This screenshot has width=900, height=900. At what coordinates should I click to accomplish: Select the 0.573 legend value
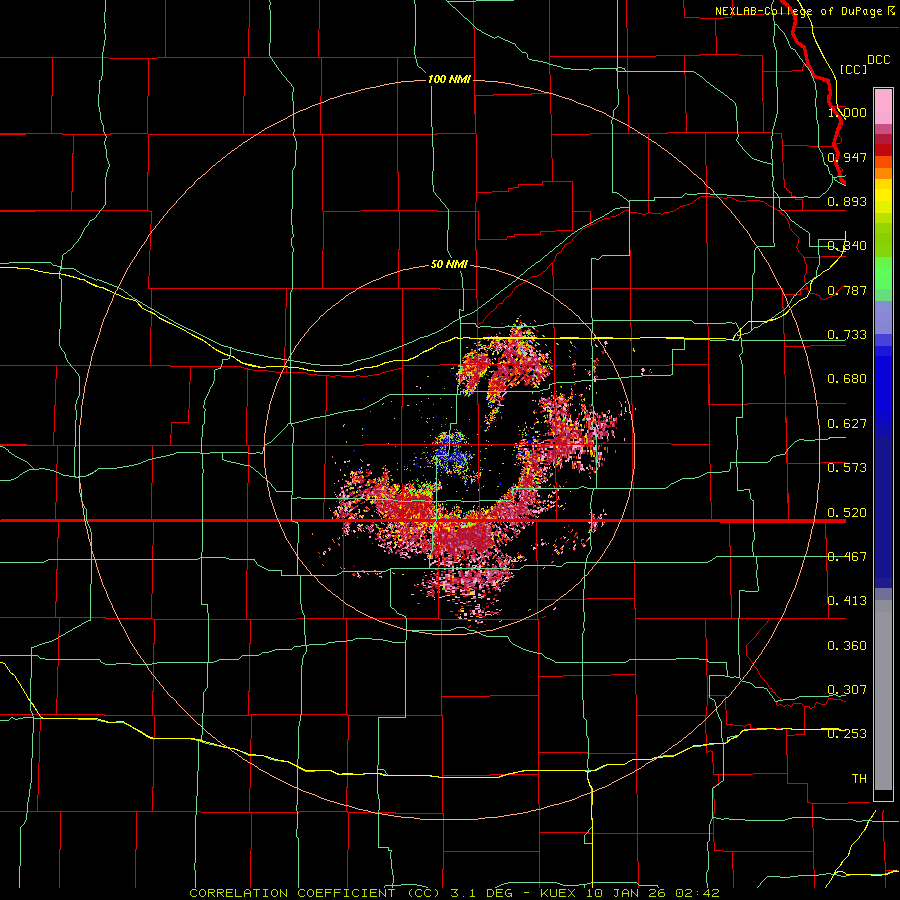pos(847,468)
